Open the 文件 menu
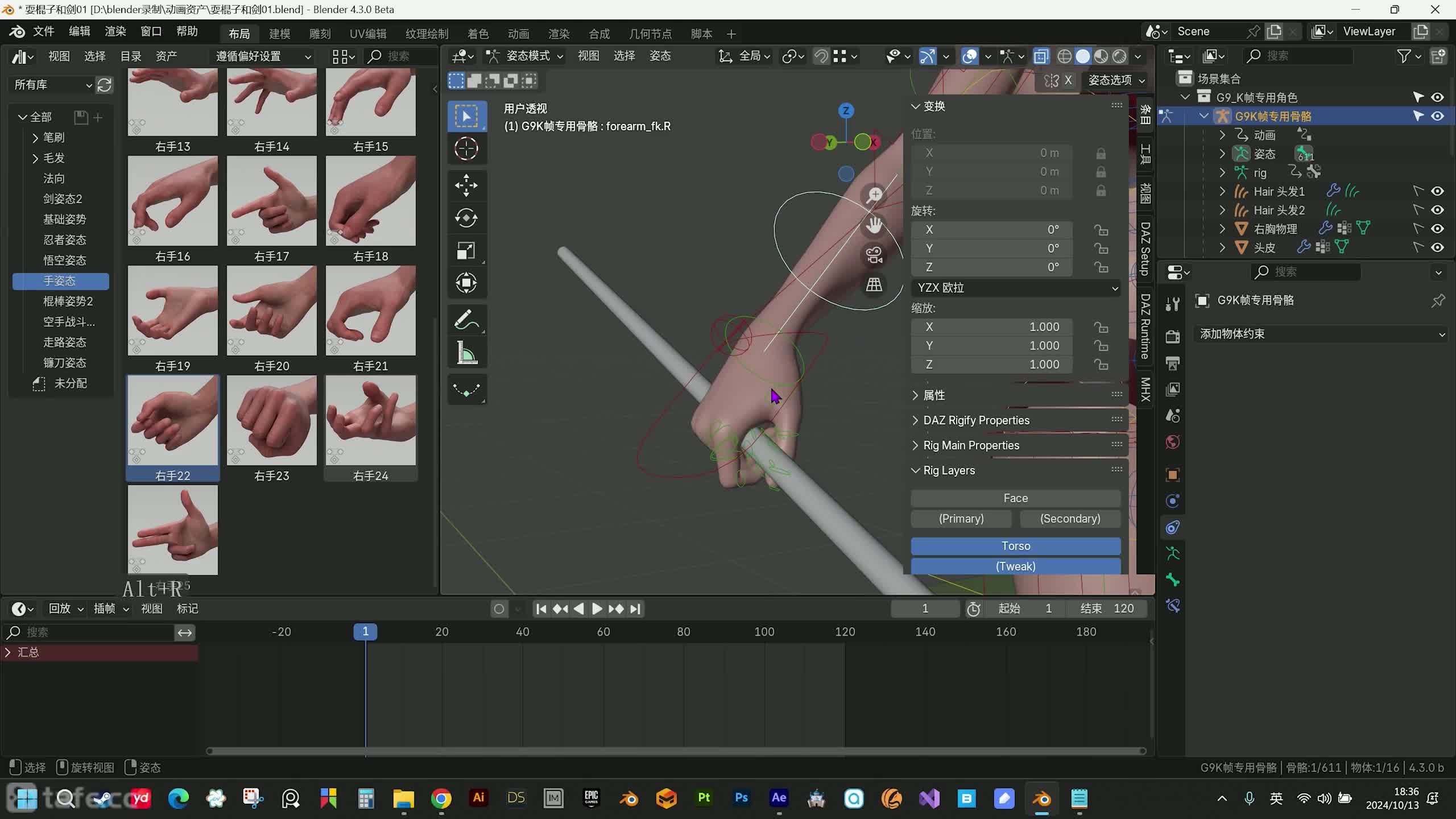Viewport: 1456px width, 819px height. tap(44, 31)
